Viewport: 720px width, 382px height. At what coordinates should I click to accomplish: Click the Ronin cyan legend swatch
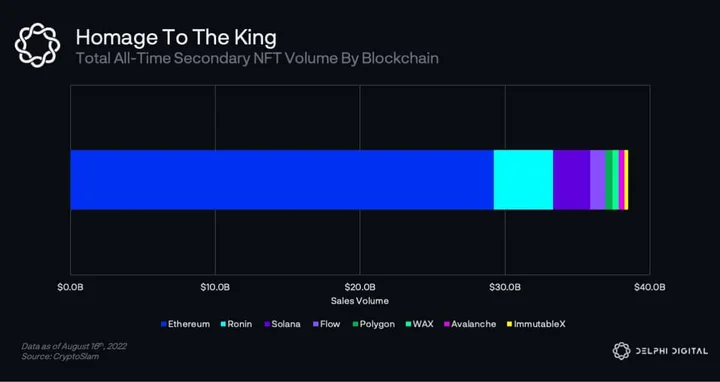pos(224,325)
